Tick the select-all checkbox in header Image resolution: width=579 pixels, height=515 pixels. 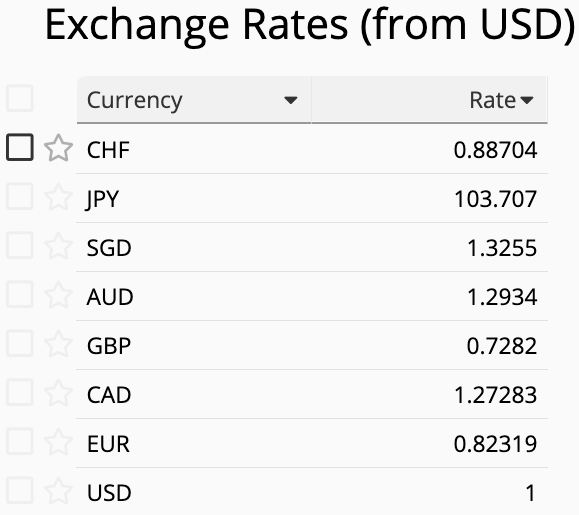click(20, 98)
